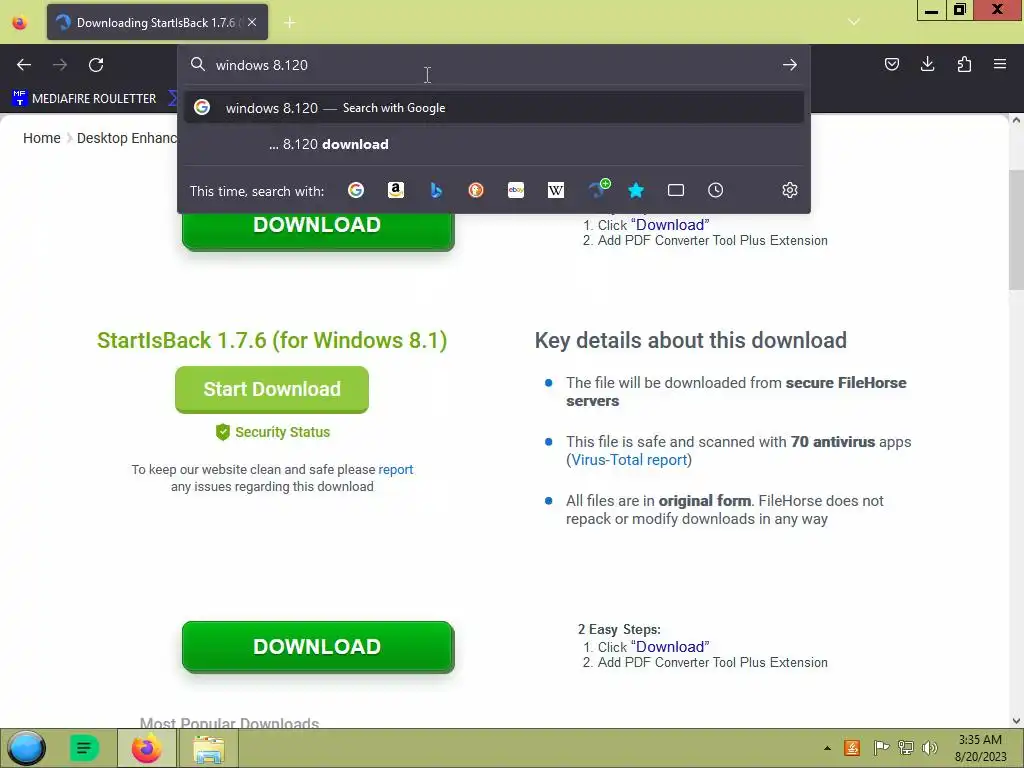Select the Downloading StartIsBack 1.7.6 tab
The image size is (1024, 768).
pyautogui.click(x=157, y=22)
